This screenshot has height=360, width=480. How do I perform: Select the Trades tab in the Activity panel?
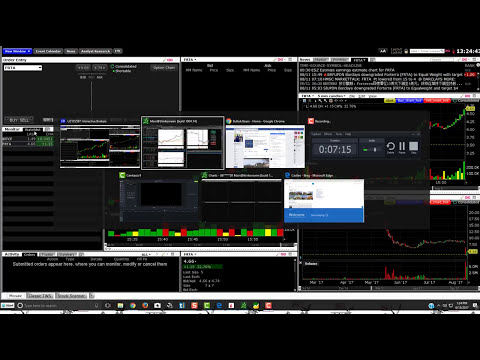[x=47, y=254]
